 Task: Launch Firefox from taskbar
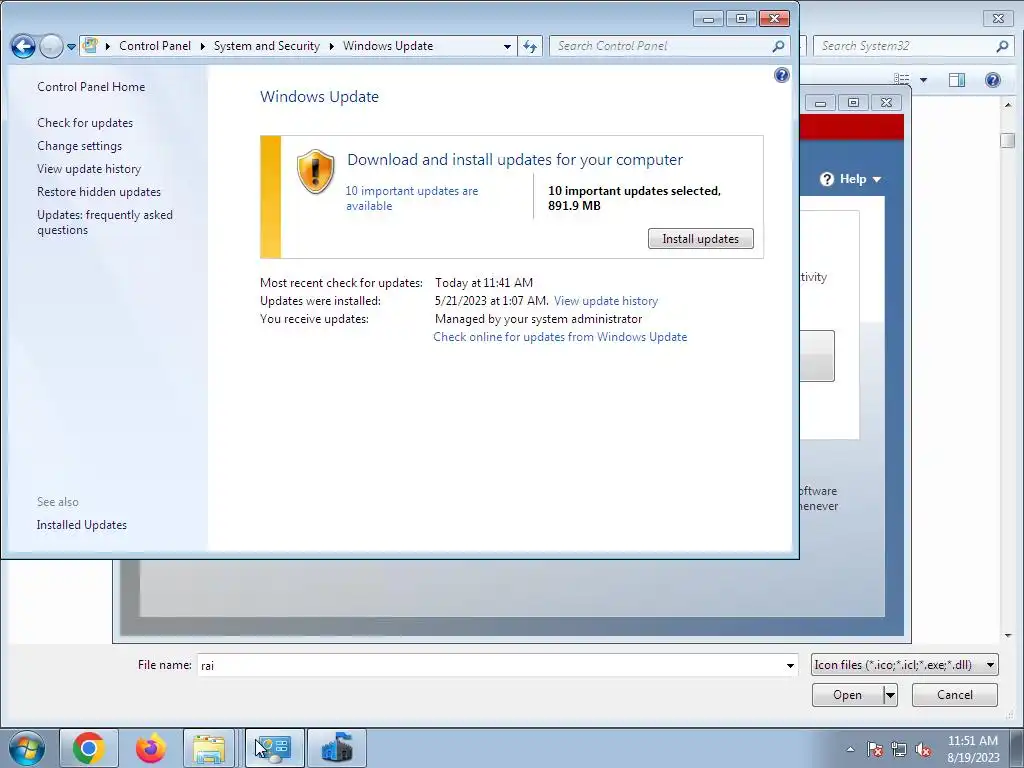click(x=150, y=748)
